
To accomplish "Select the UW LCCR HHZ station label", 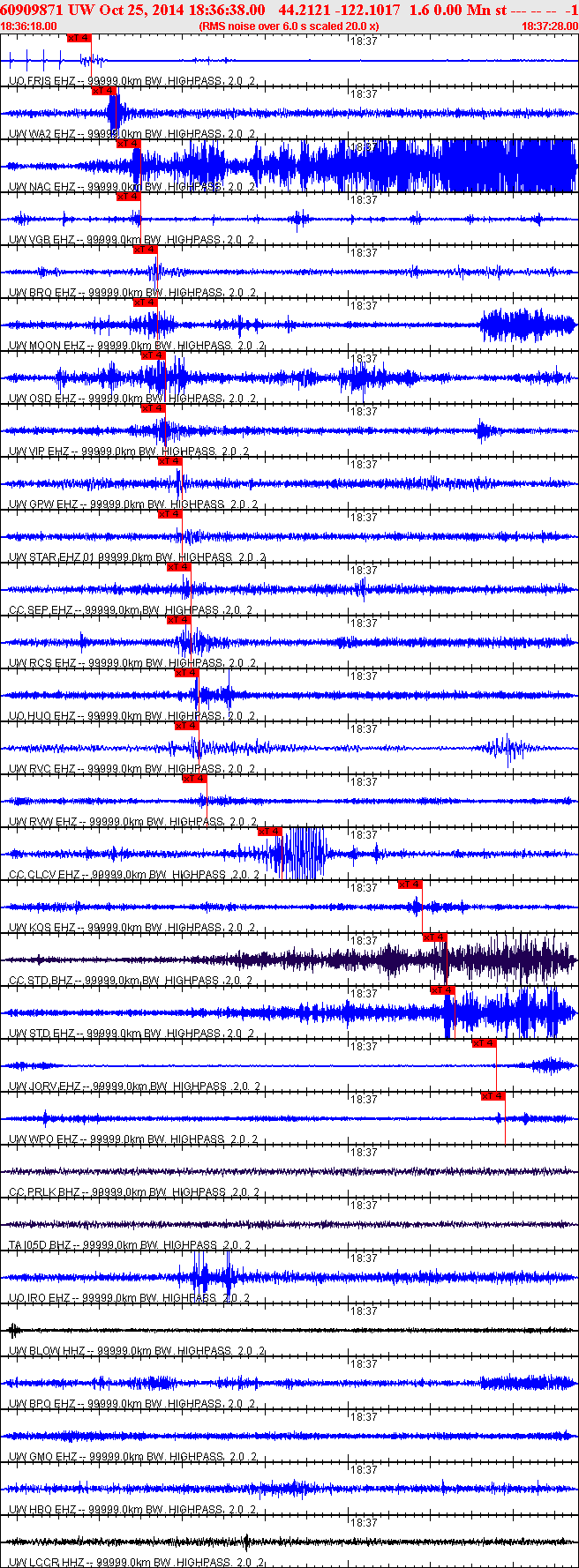I will pyautogui.click(x=42, y=1563).
